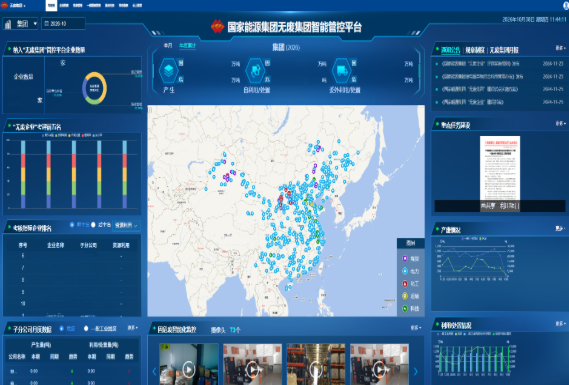
Task: Select the highlighted white tab in top navigation
Action: pos(51,5)
